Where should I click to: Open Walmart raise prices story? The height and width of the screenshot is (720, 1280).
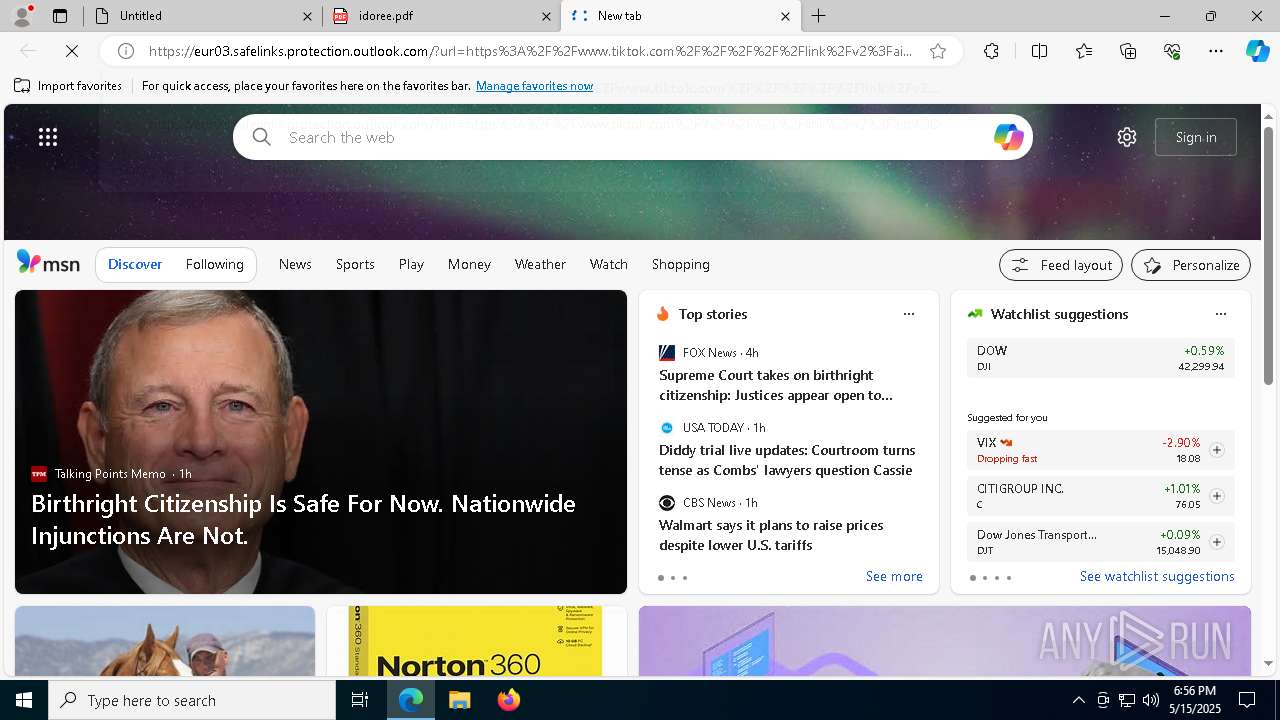click(x=771, y=535)
